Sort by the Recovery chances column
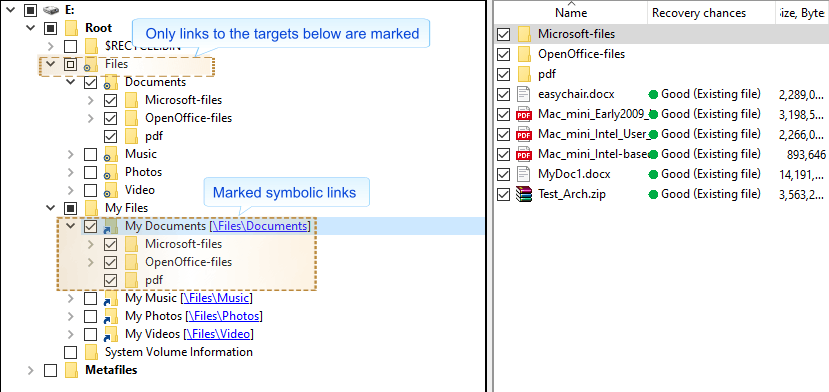The image size is (829, 392). click(x=698, y=13)
